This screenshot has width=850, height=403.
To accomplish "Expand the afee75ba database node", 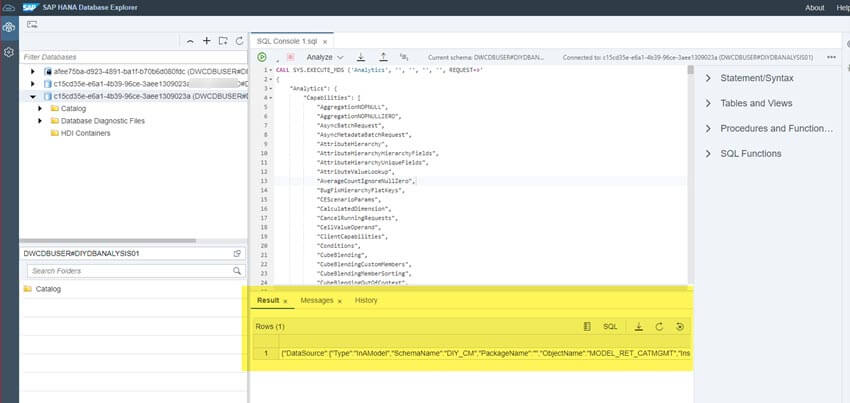I will pos(33,71).
